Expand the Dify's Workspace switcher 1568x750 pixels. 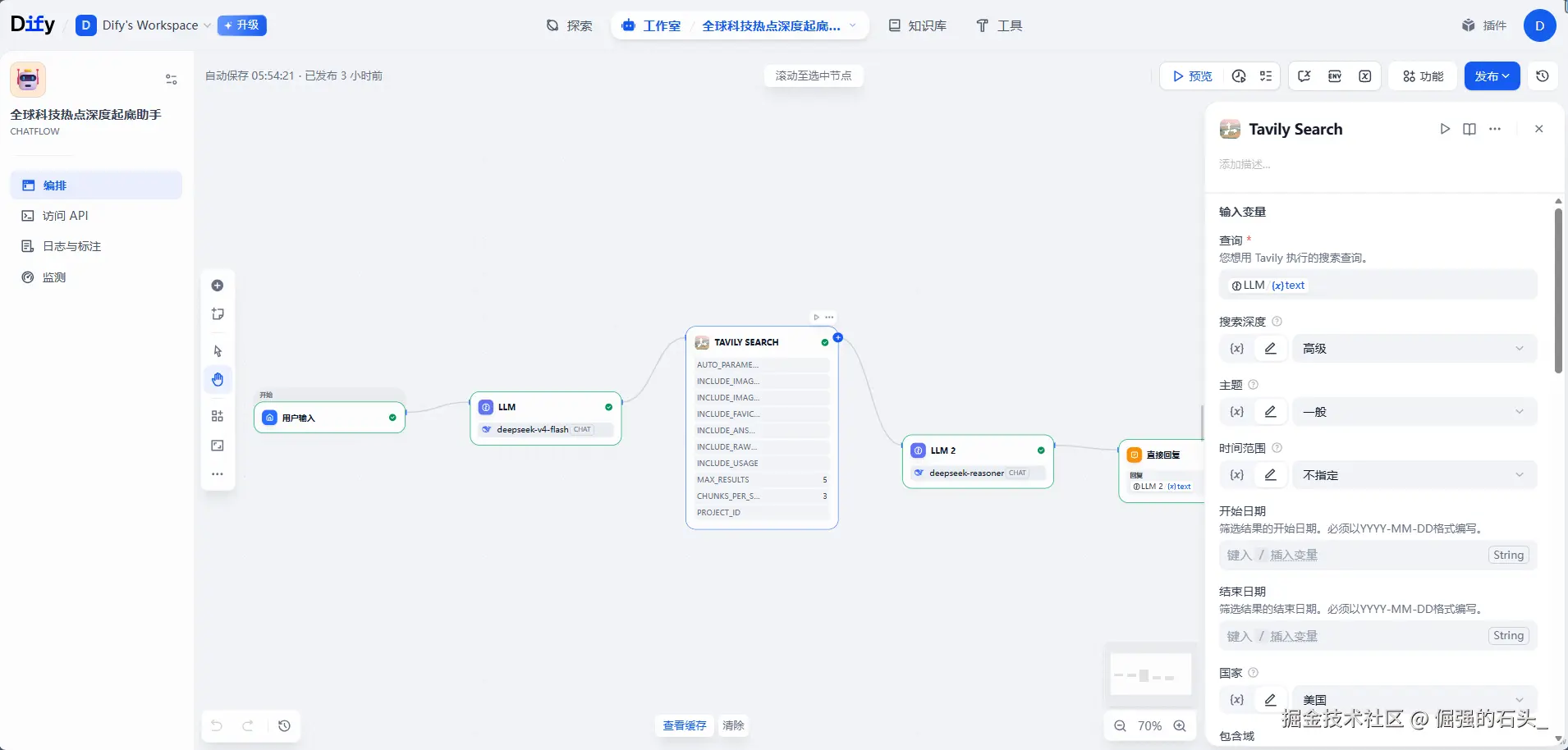(x=144, y=25)
